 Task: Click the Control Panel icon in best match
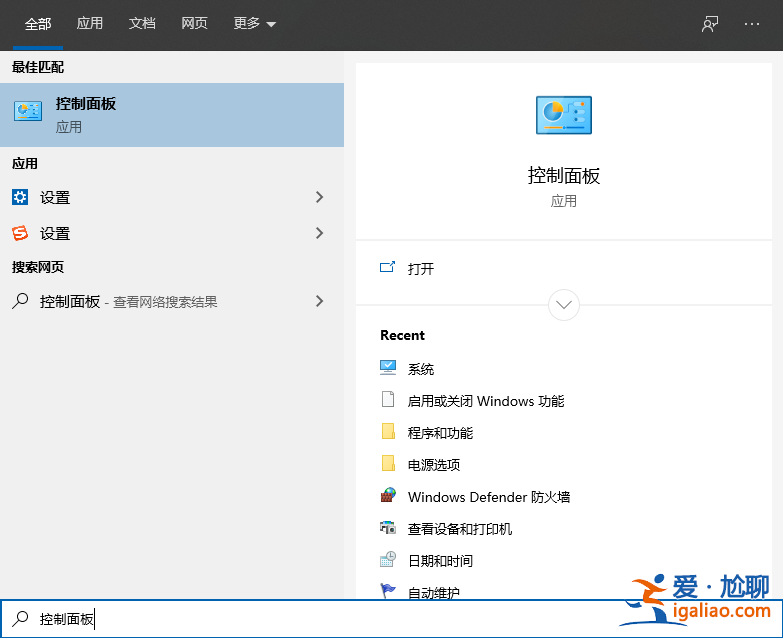[x=28, y=111]
